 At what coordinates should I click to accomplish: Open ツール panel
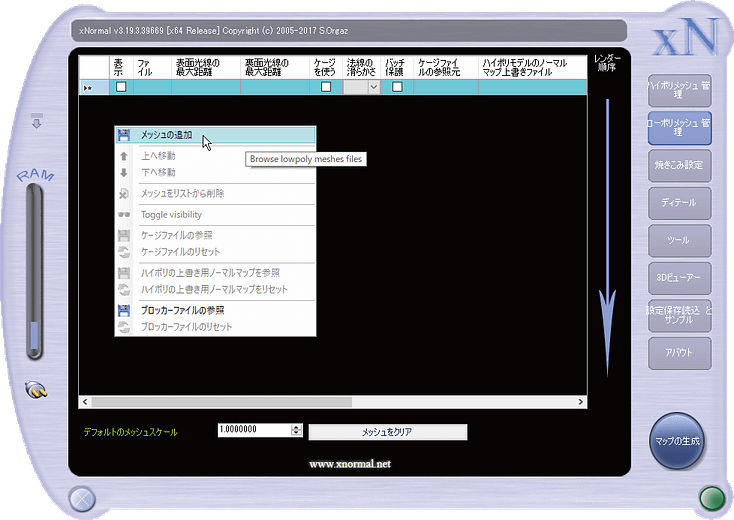tap(679, 240)
